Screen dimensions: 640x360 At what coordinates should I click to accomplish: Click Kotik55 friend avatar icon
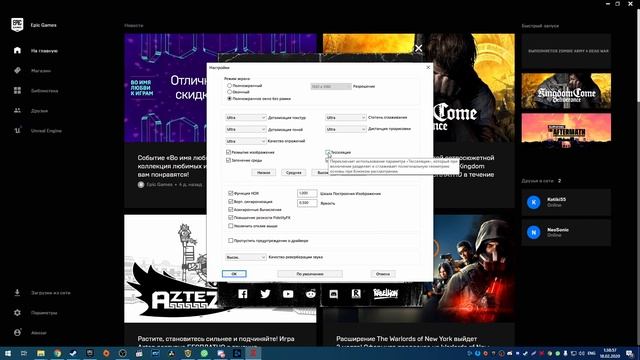pyautogui.click(x=533, y=202)
